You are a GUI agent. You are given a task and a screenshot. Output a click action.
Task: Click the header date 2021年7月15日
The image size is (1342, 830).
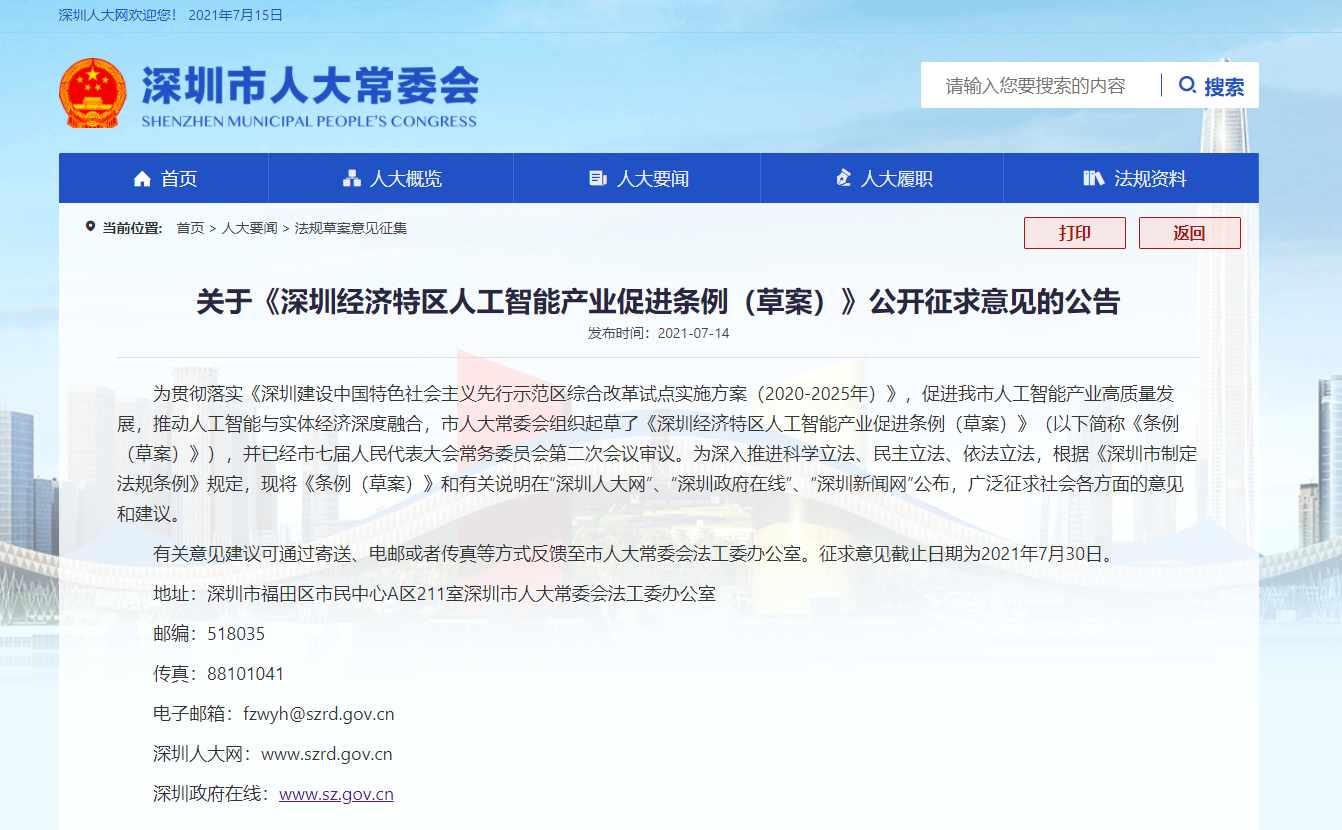click(235, 15)
